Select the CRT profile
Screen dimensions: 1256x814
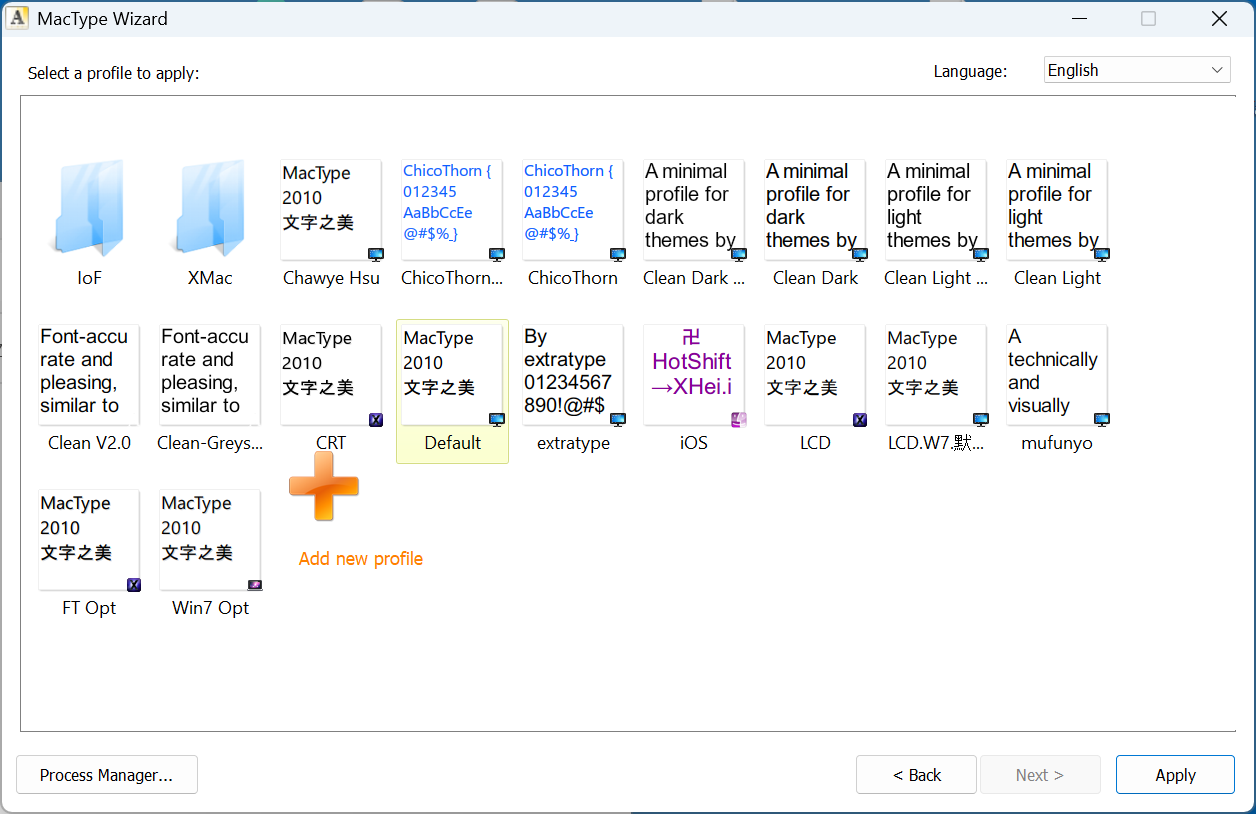tap(330, 376)
